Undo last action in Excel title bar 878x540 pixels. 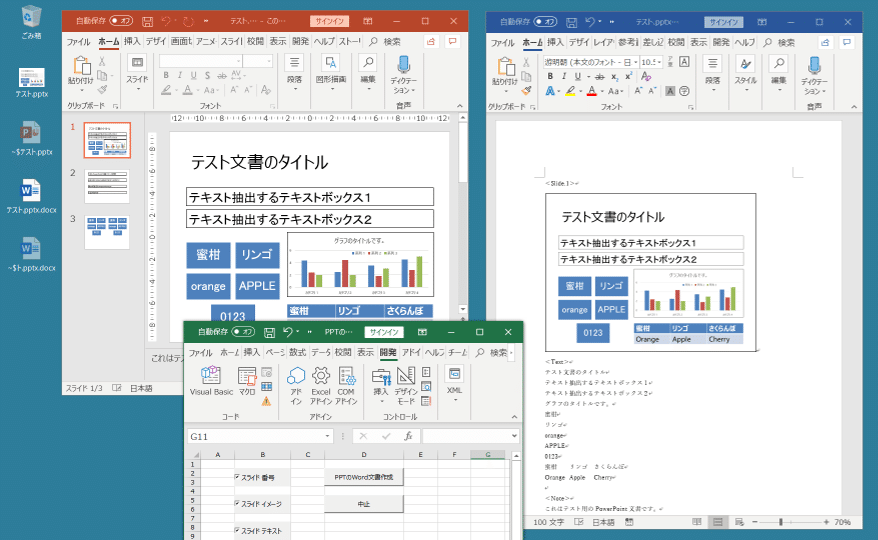click(287, 332)
